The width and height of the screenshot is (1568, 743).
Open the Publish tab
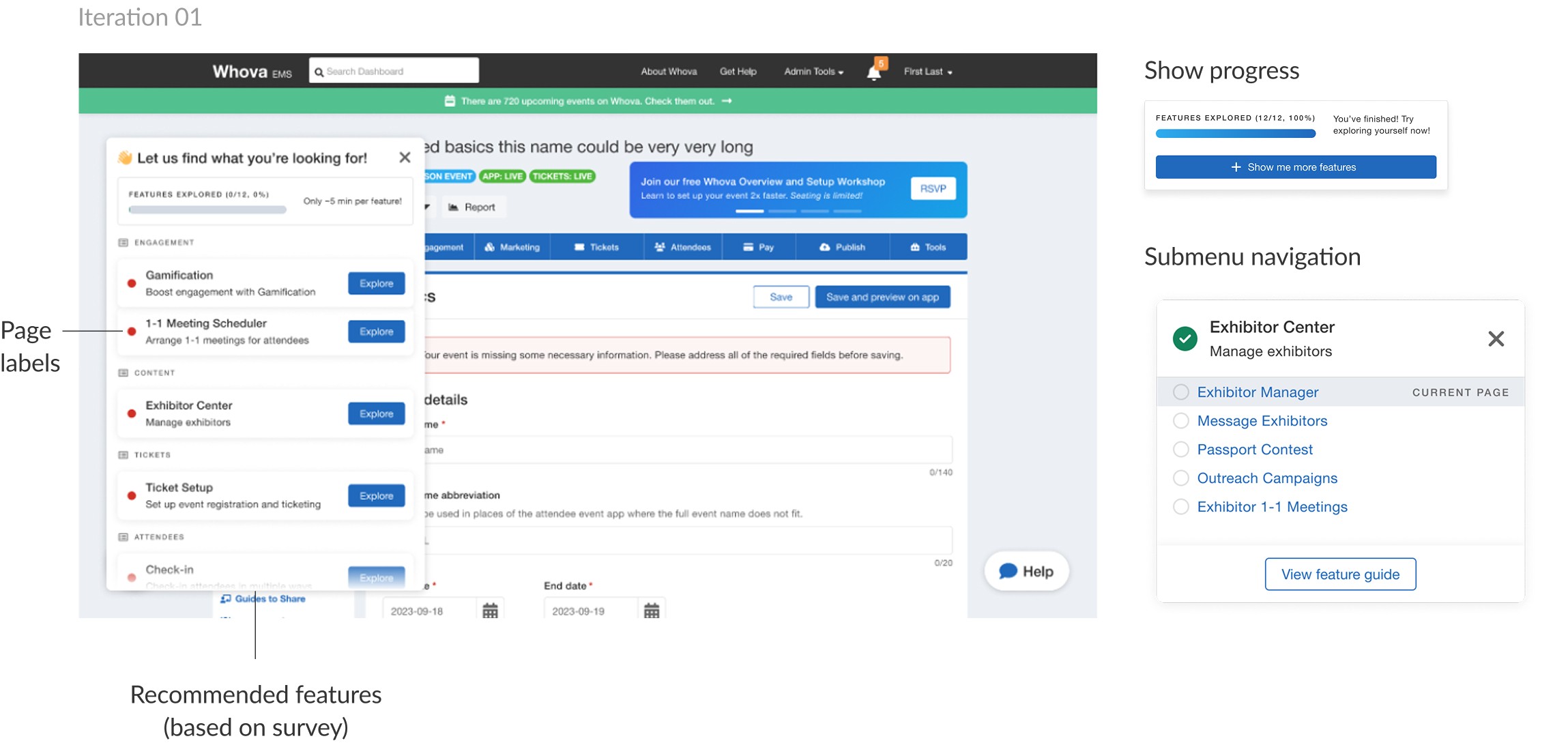[x=842, y=247]
